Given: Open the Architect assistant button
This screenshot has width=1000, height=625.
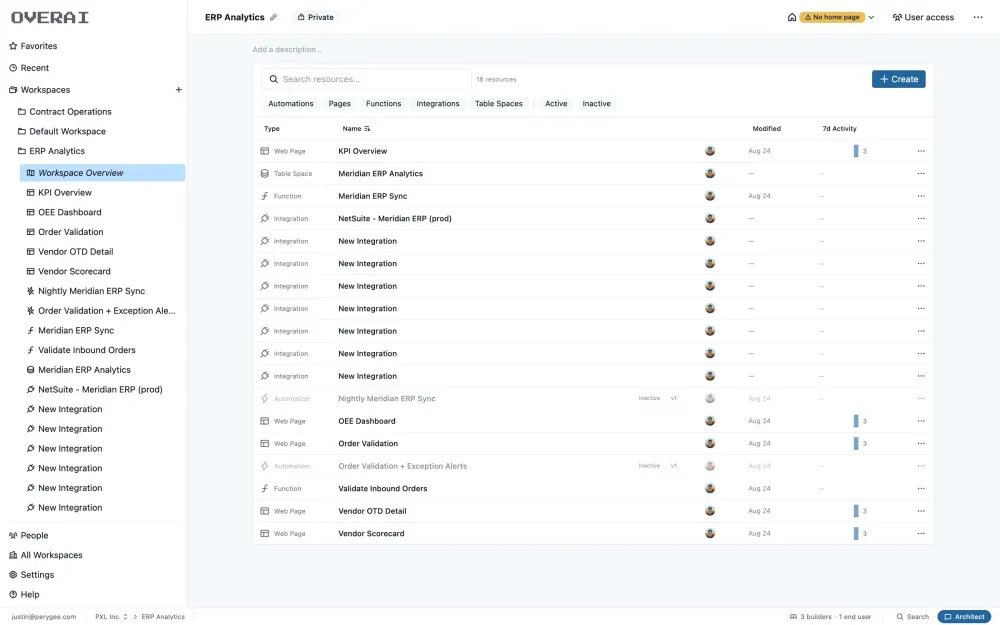Looking at the screenshot, I should pos(964,617).
